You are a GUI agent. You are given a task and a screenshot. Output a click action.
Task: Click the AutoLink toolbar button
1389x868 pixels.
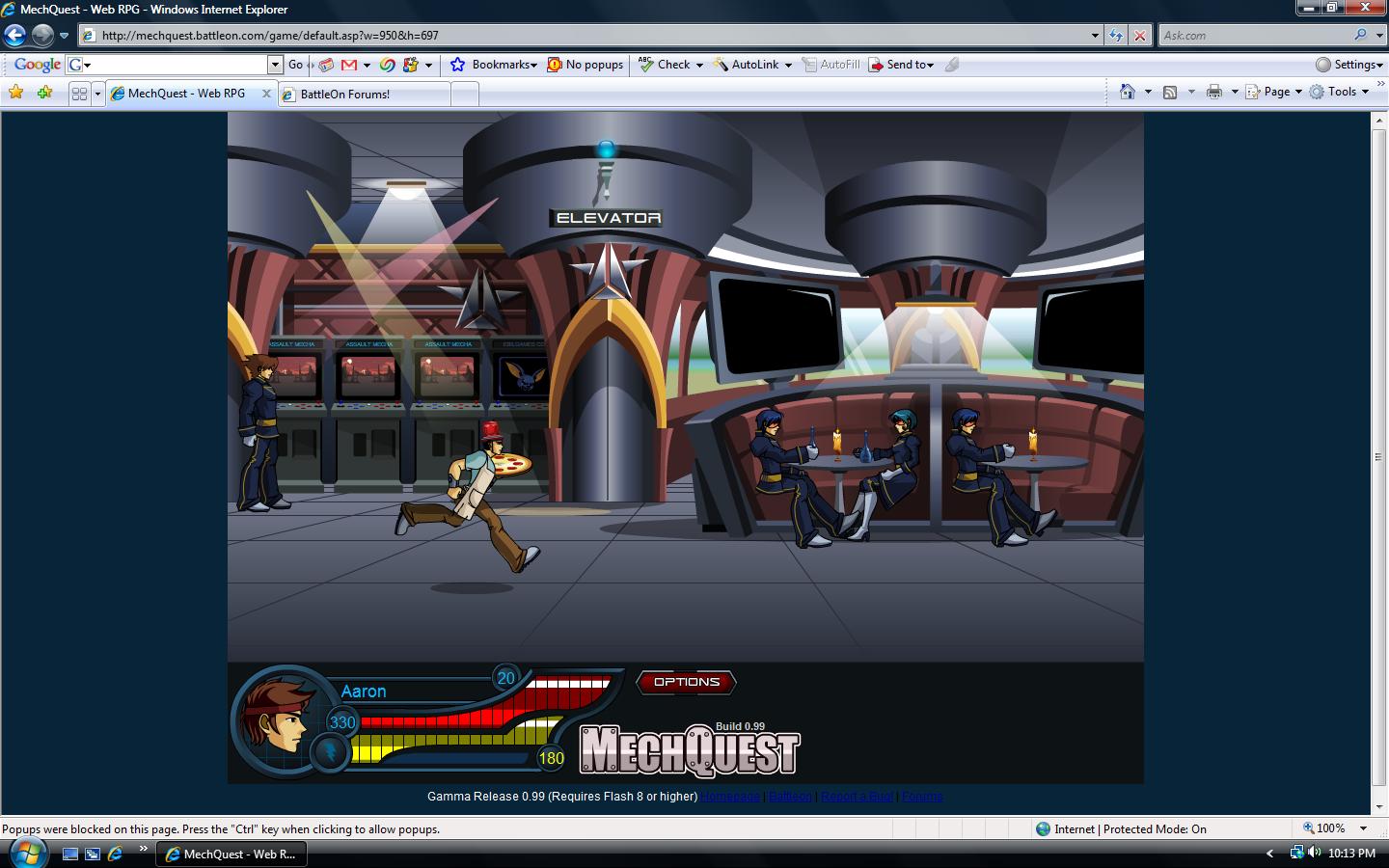click(x=746, y=65)
